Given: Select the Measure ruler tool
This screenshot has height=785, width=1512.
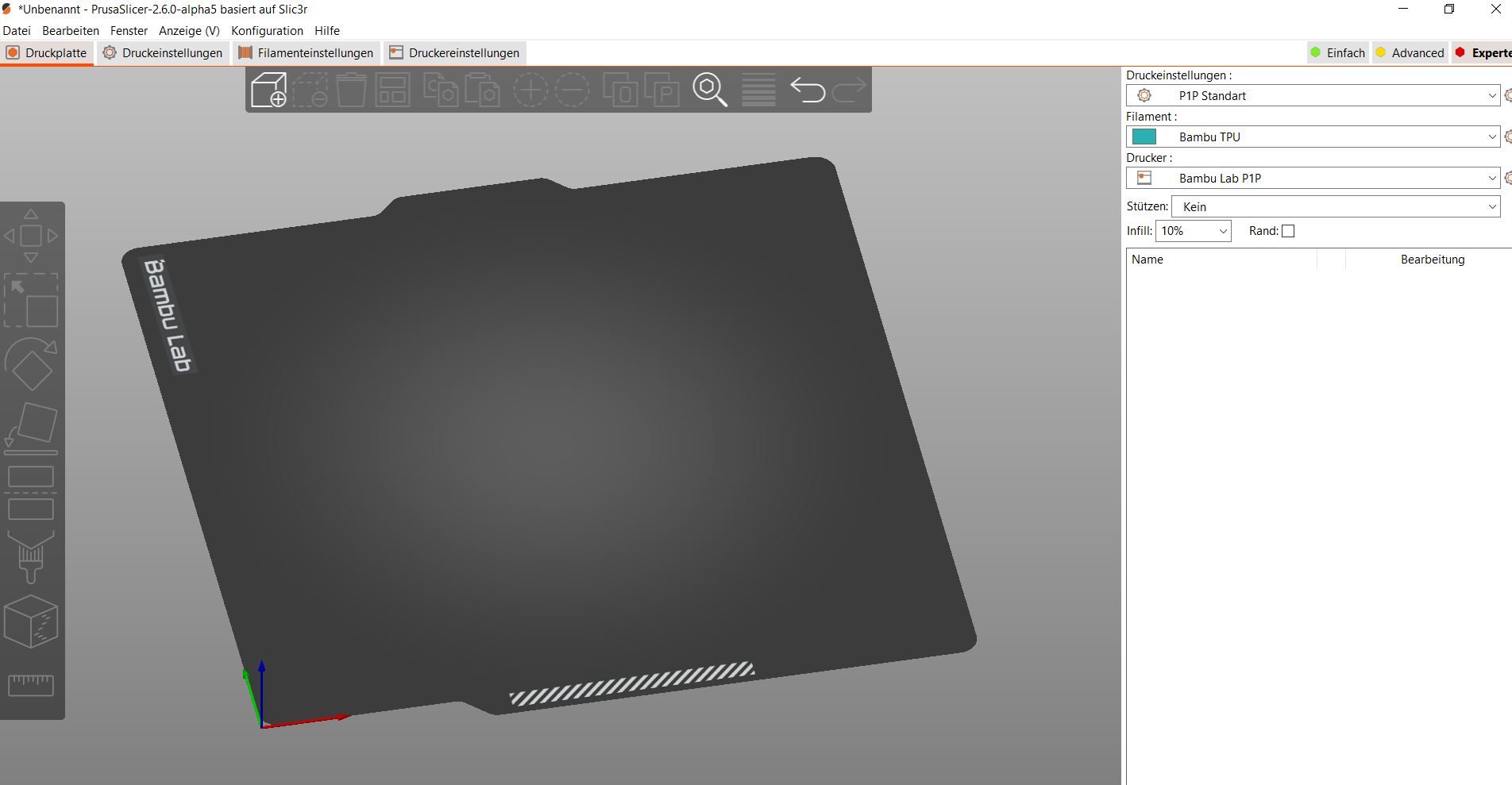Looking at the screenshot, I should [x=31, y=685].
